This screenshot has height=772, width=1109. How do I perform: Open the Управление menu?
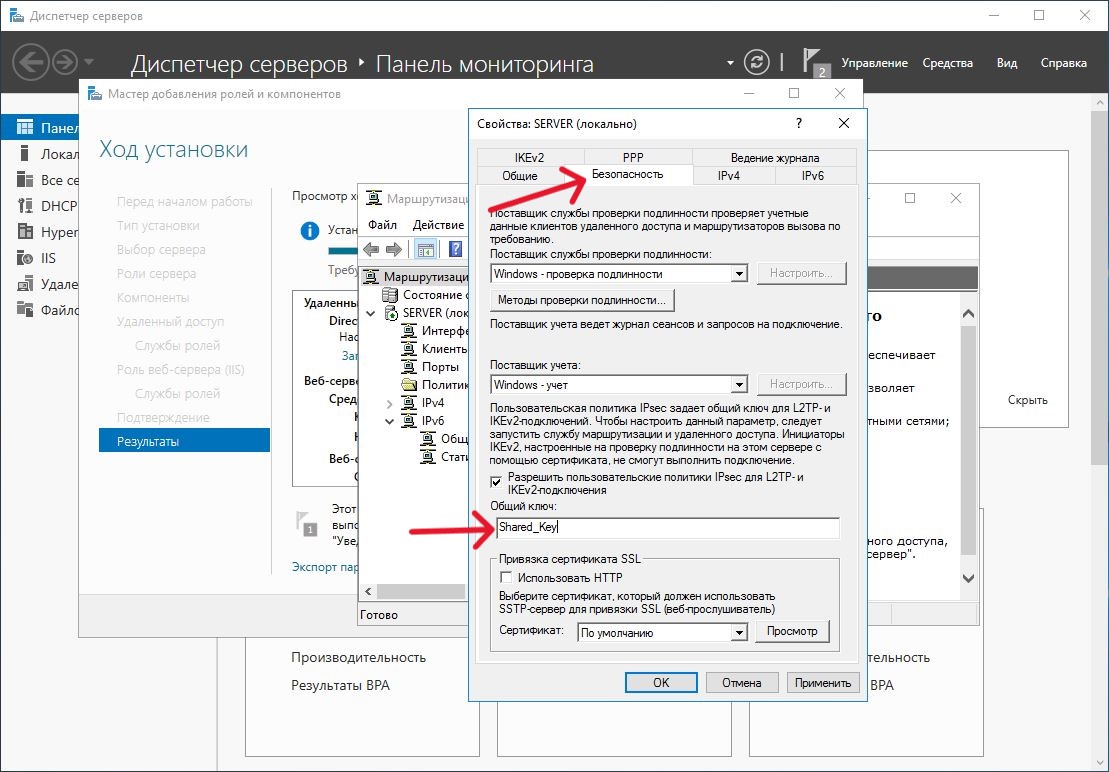874,63
